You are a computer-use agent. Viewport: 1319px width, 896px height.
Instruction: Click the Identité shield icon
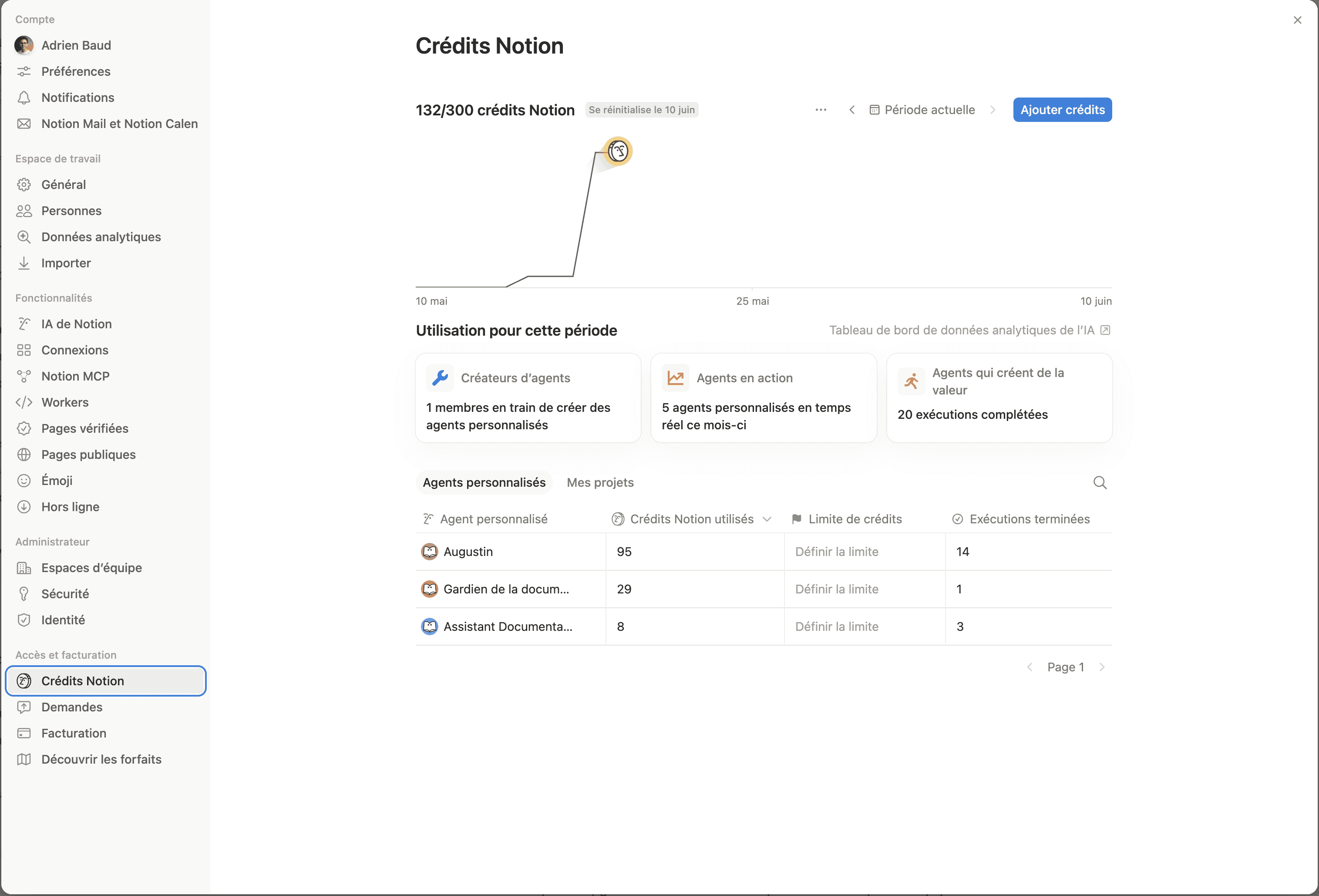(24, 620)
